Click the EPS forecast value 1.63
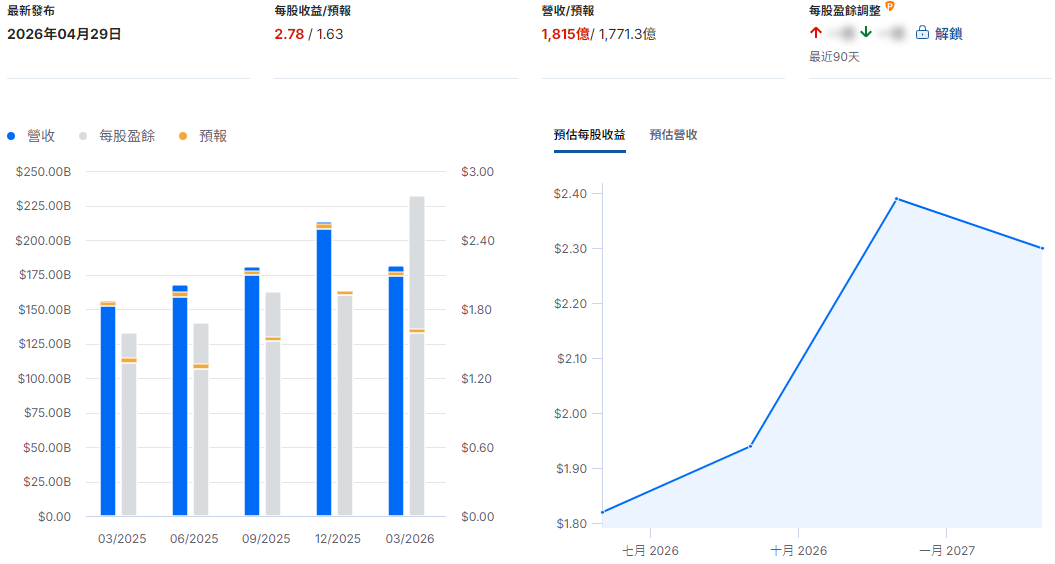Image resolution: width=1055 pixels, height=564 pixels. pyautogui.click(x=329, y=34)
